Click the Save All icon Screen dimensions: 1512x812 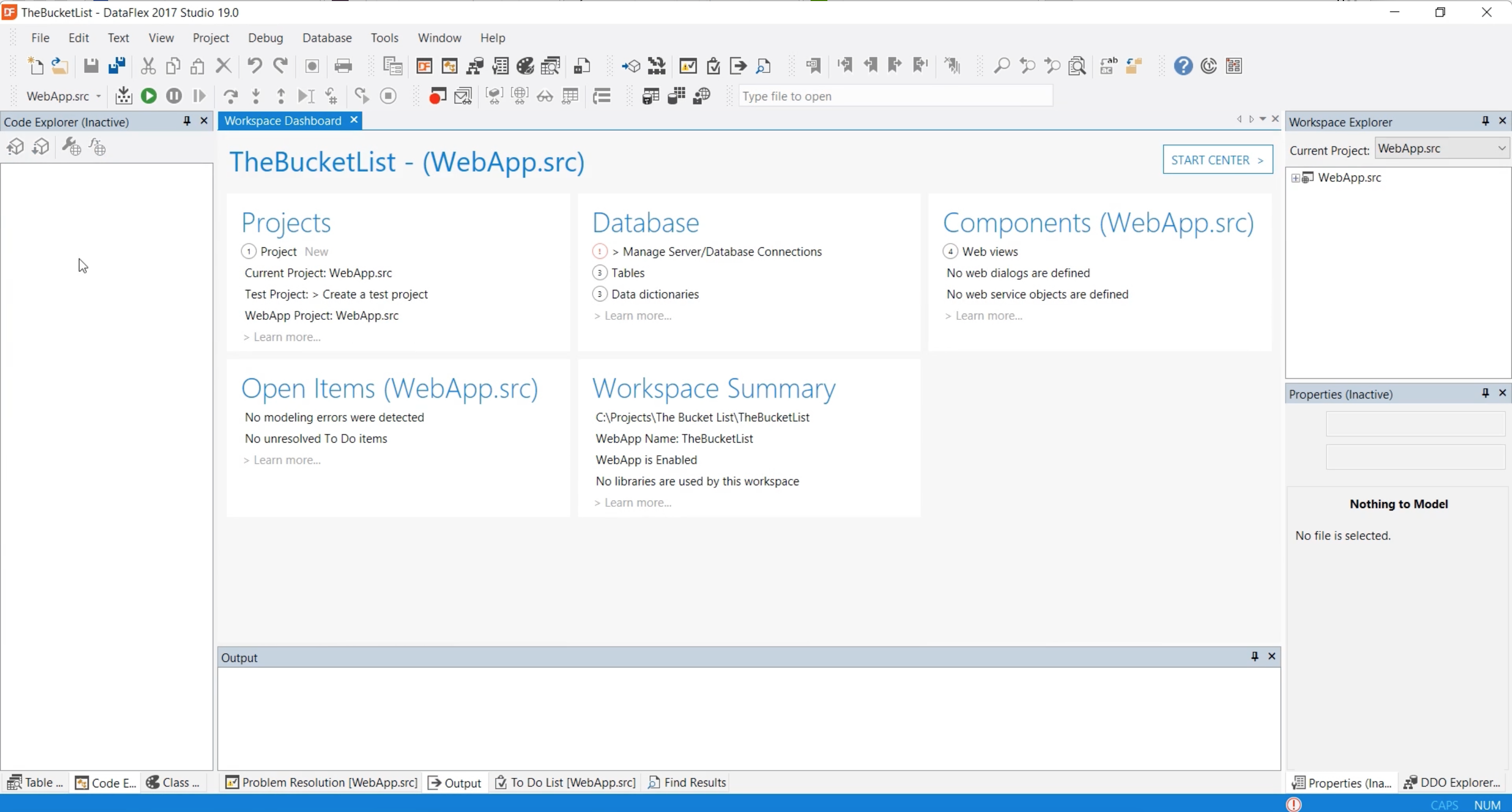(117, 66)
